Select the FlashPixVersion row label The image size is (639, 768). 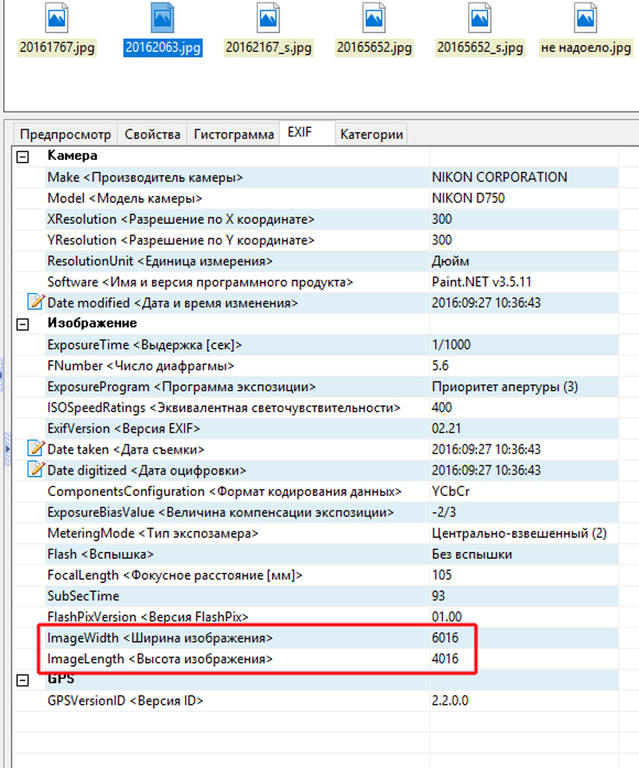click(148, 617)
